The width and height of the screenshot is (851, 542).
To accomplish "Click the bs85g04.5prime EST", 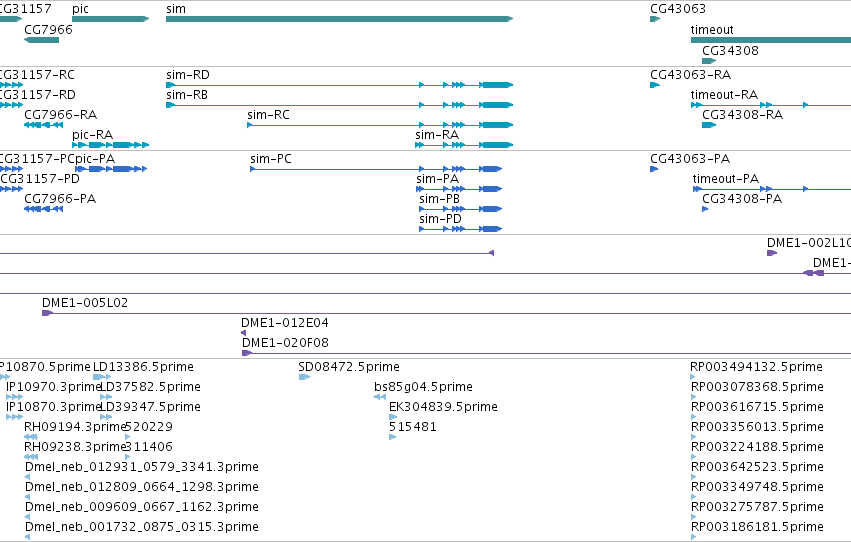I will coord(380,397).
